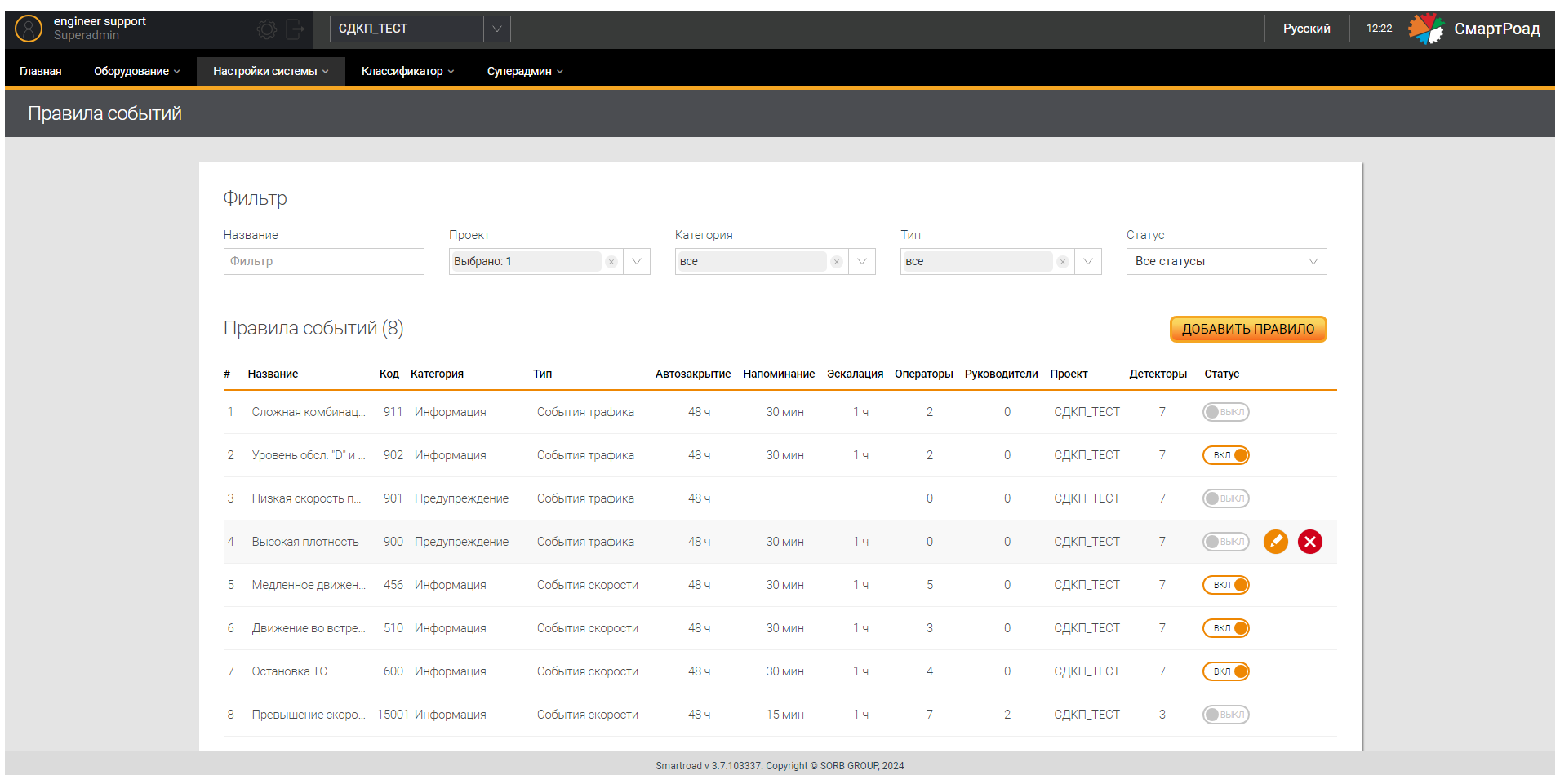This screenshot has height=784, width=1560.
Task: Click the Движение во встре... rule name
Action: (309, 628)
